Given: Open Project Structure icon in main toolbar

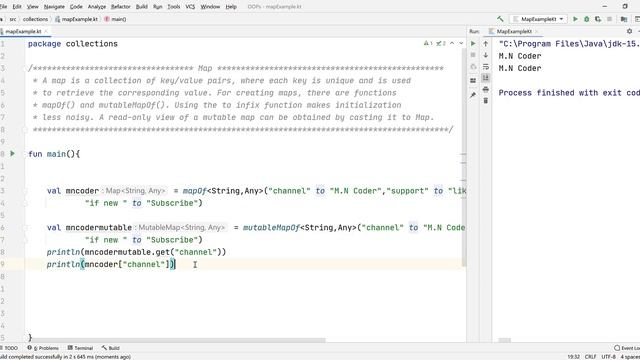Looking at the screenshot, I should [x=624, y=19].
